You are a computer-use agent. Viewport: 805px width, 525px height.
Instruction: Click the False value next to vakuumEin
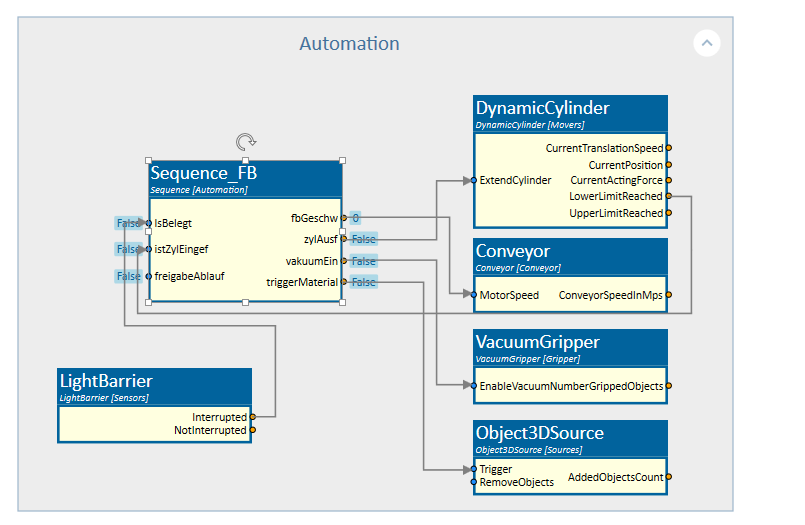363,261
